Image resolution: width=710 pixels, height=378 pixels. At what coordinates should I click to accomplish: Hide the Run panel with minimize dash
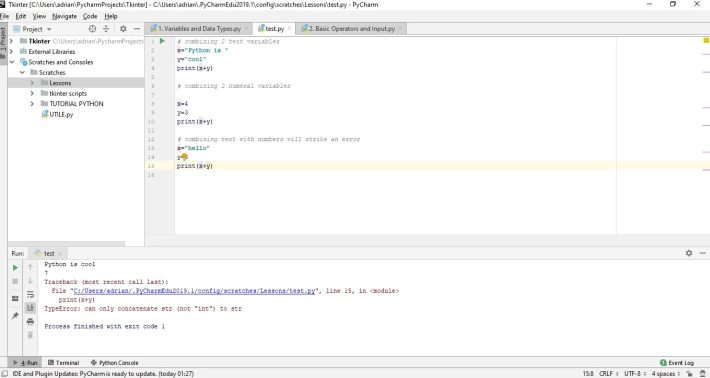click(702, 253)
